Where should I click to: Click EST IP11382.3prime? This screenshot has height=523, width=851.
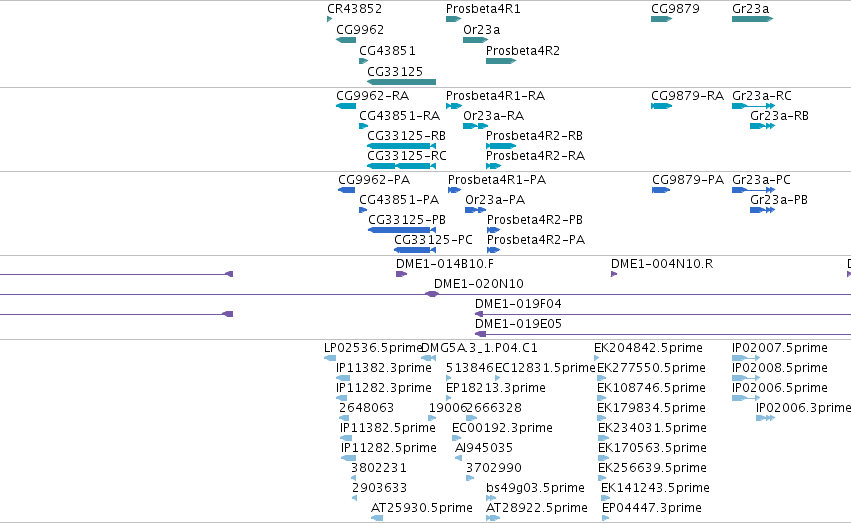[343, 379]
